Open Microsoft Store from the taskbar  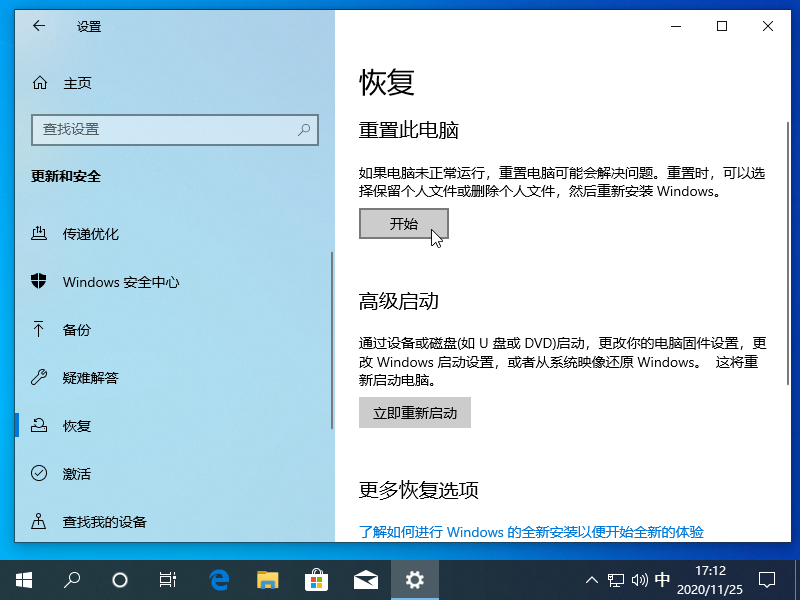317,578
